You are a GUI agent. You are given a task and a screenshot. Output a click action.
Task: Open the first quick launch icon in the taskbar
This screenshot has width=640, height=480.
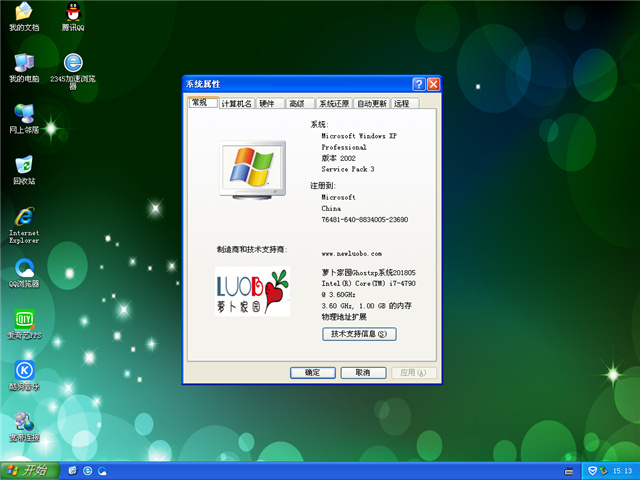click(x=73, y=471)
